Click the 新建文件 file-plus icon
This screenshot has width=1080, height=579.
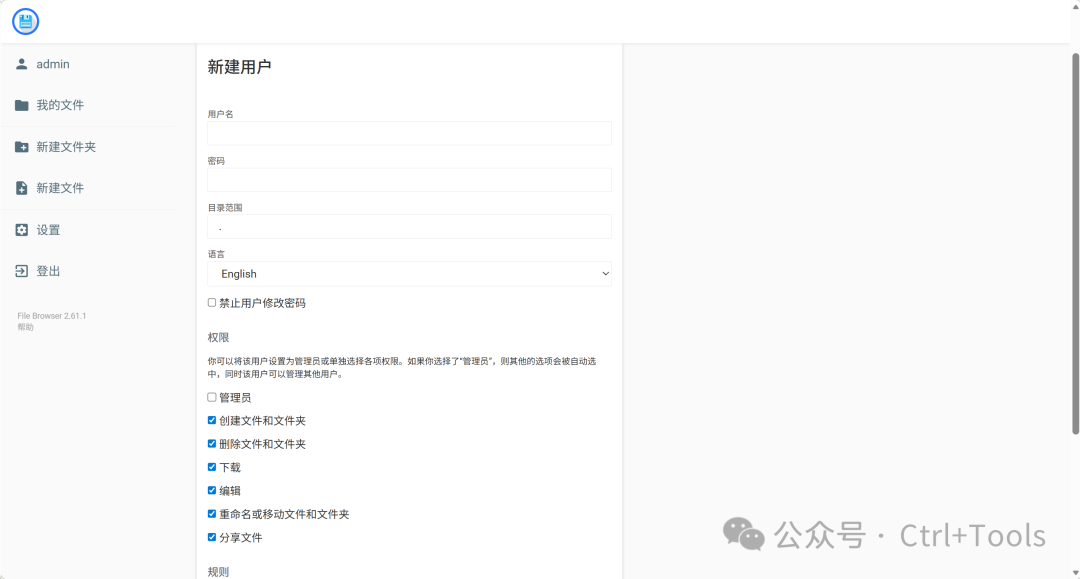[22, 188]
